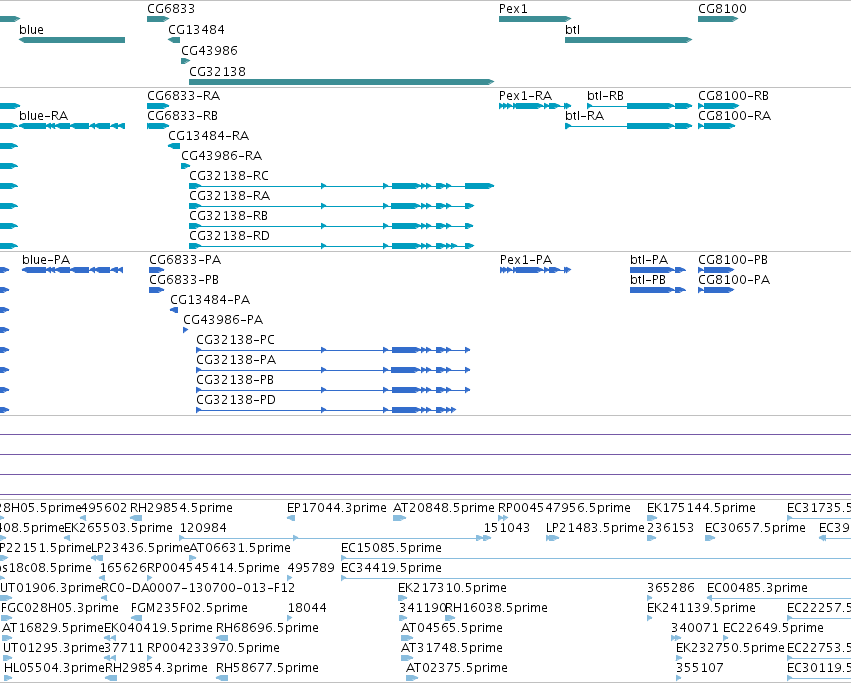Viewport: 851px width, 683px height.
Task: Click the CG32138-PC protein label
Action: (x=236, y=340)
